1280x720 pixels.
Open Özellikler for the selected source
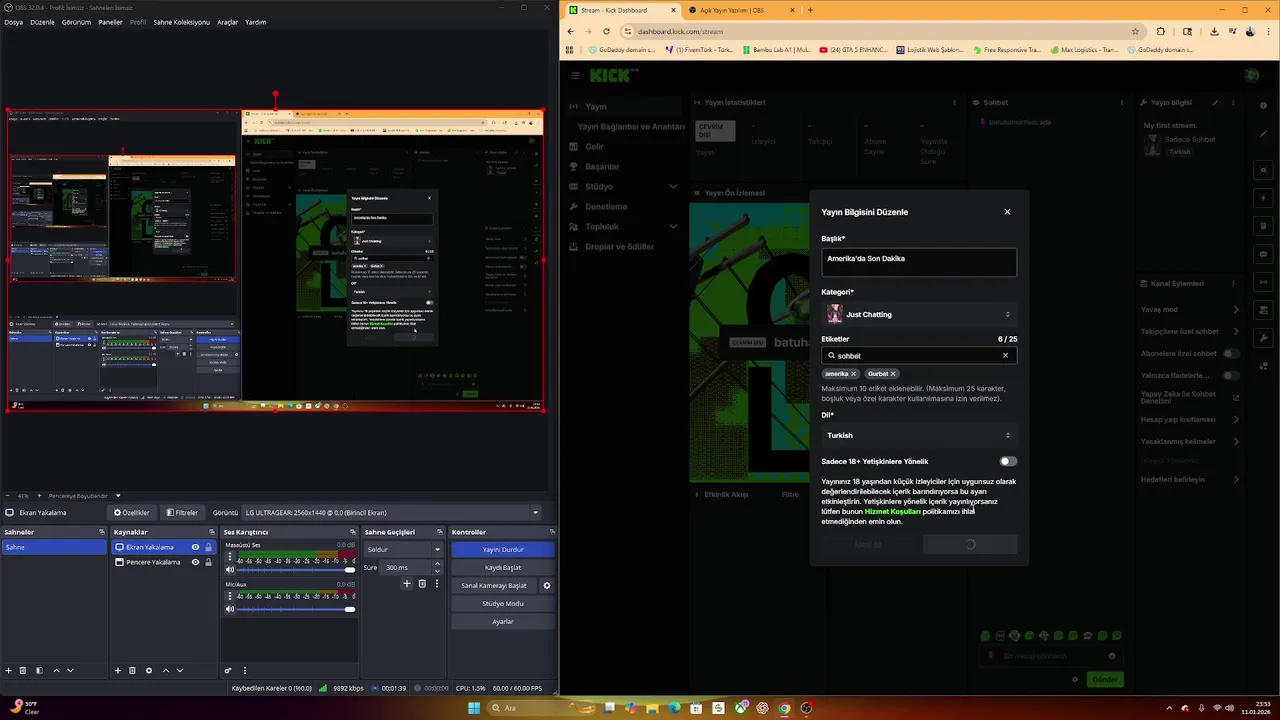pos(132,513)
